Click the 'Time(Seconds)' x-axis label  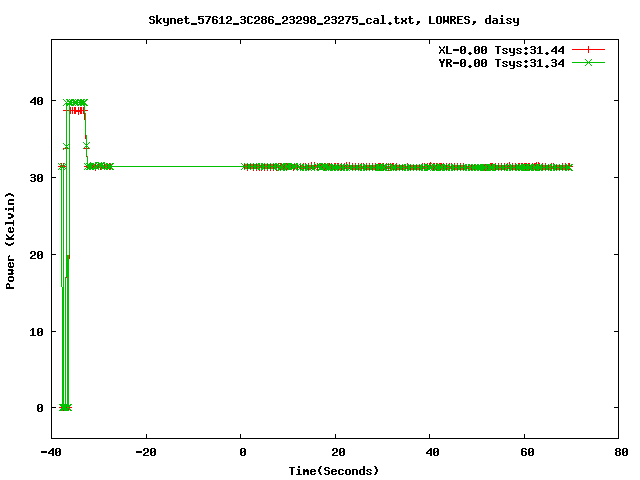tap(334, 471)
